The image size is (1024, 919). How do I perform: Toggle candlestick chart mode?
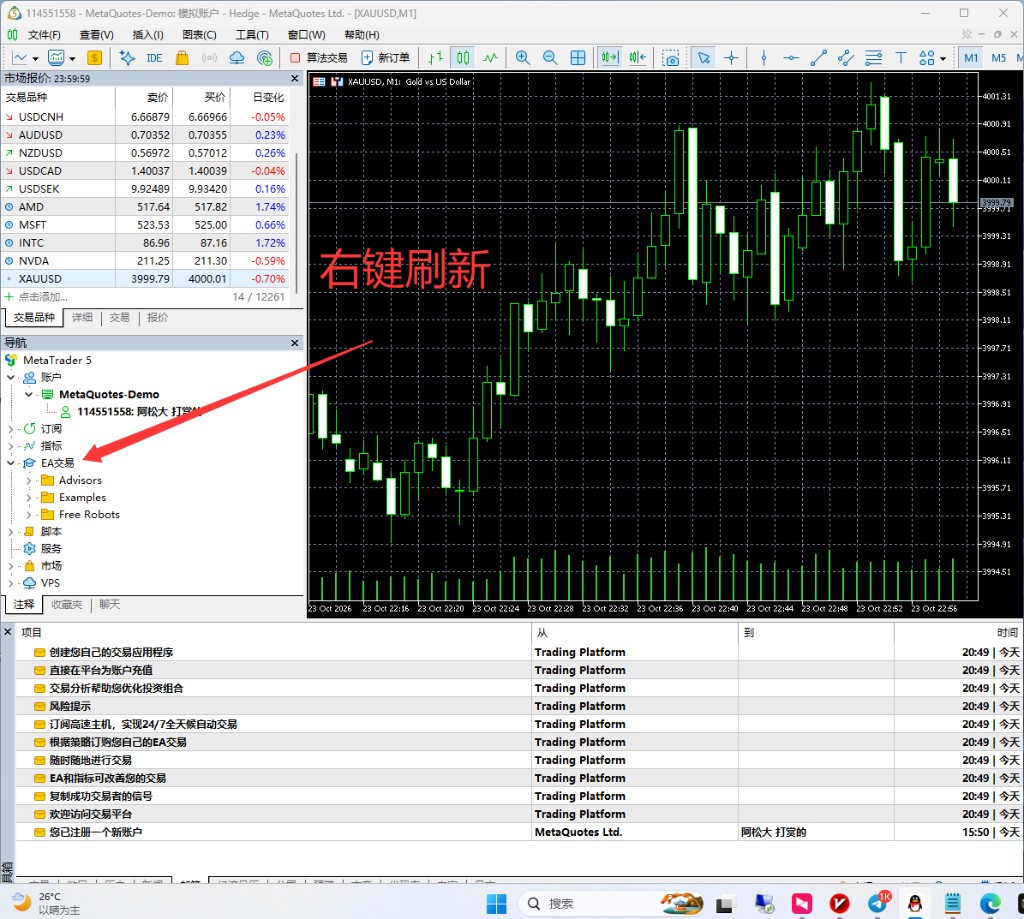[463, 58]
